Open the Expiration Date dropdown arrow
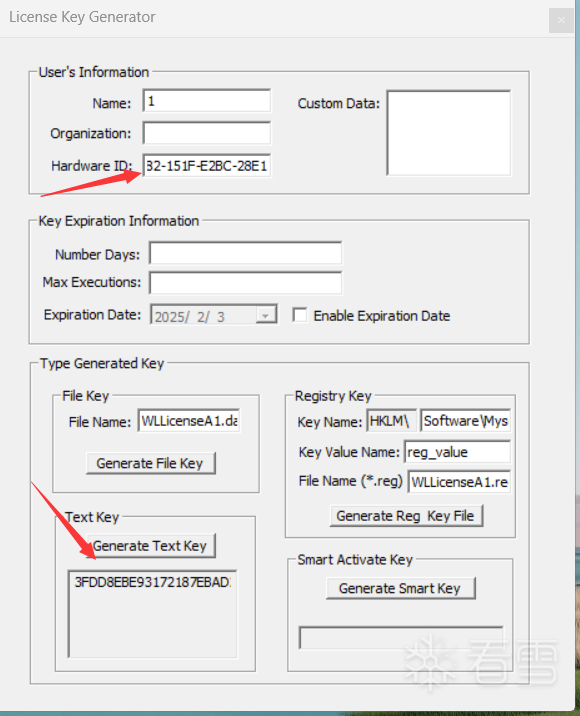Screen dimensions: 580x716 coord(265,316)
